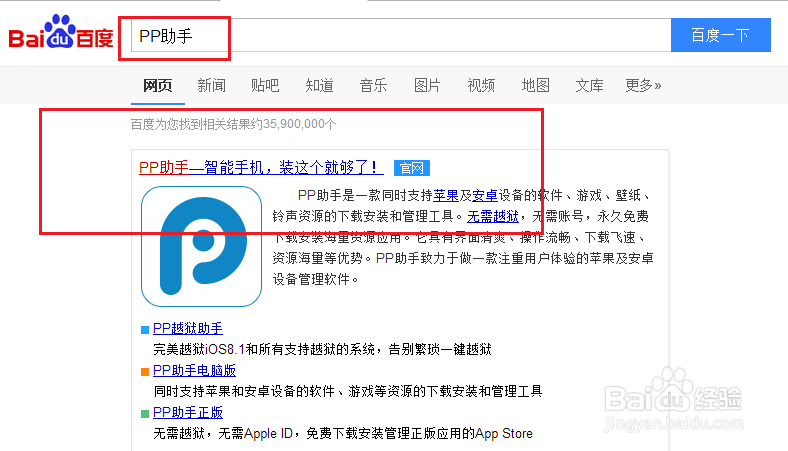The height and width of the screenshot is (451, 788).
Task: Open the PP助手电脑版 link
Action: pos(194,371)
